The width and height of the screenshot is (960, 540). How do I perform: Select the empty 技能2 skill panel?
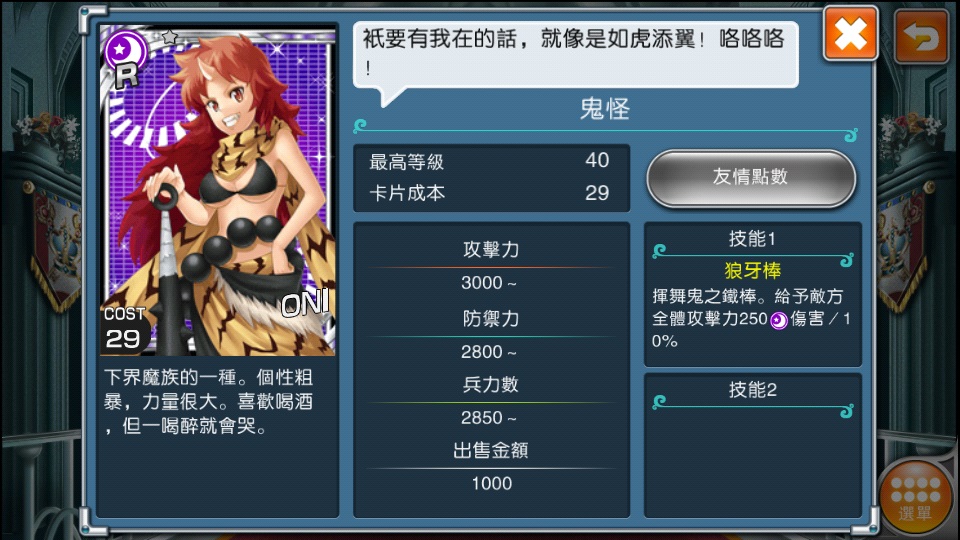(x=752, y=445)
